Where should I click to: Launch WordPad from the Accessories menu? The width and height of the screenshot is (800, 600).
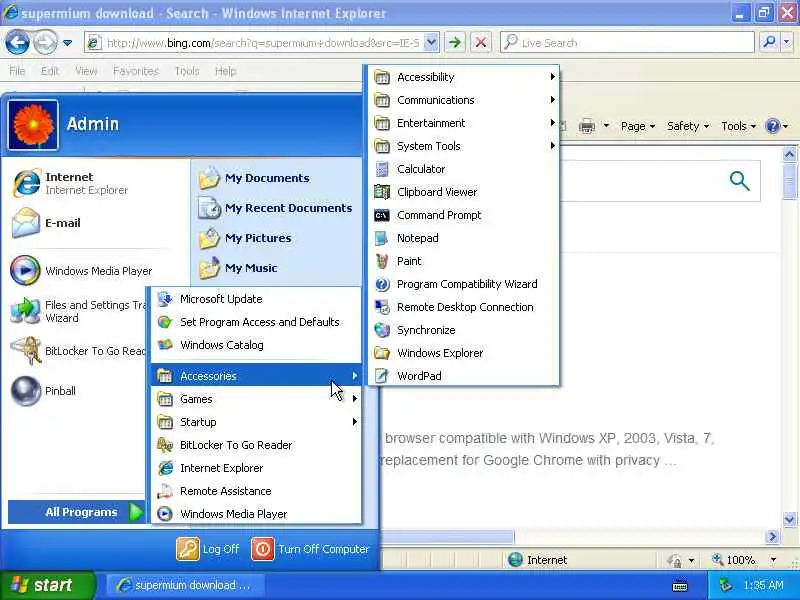(x=463, y=376)
